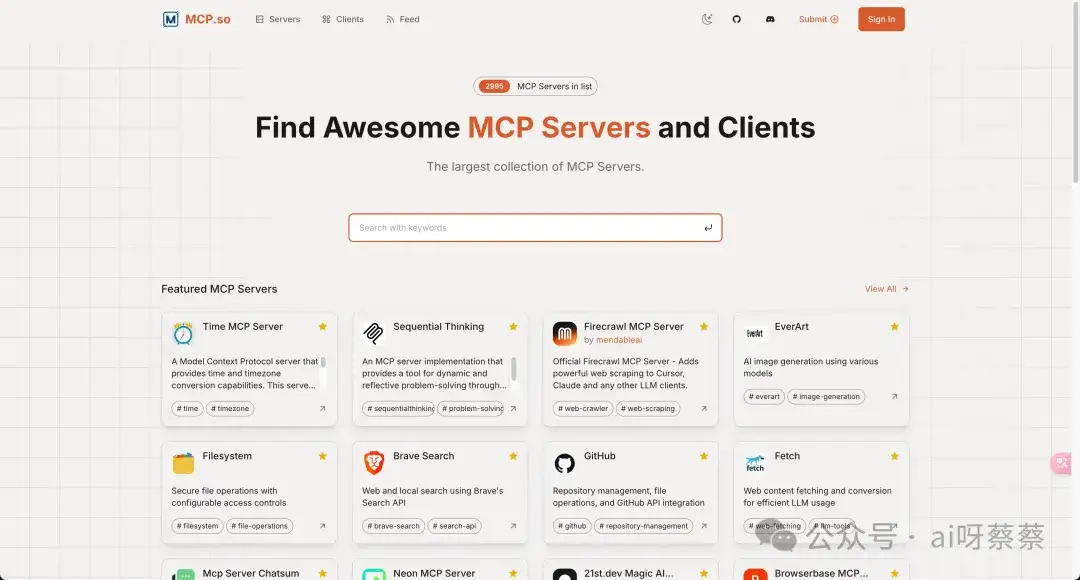Image resolution: width=1080 pixels, height=580 pixels.
Task: Click the Firecrawl MCP Server logo icon
Action: (x=564, y=333)
